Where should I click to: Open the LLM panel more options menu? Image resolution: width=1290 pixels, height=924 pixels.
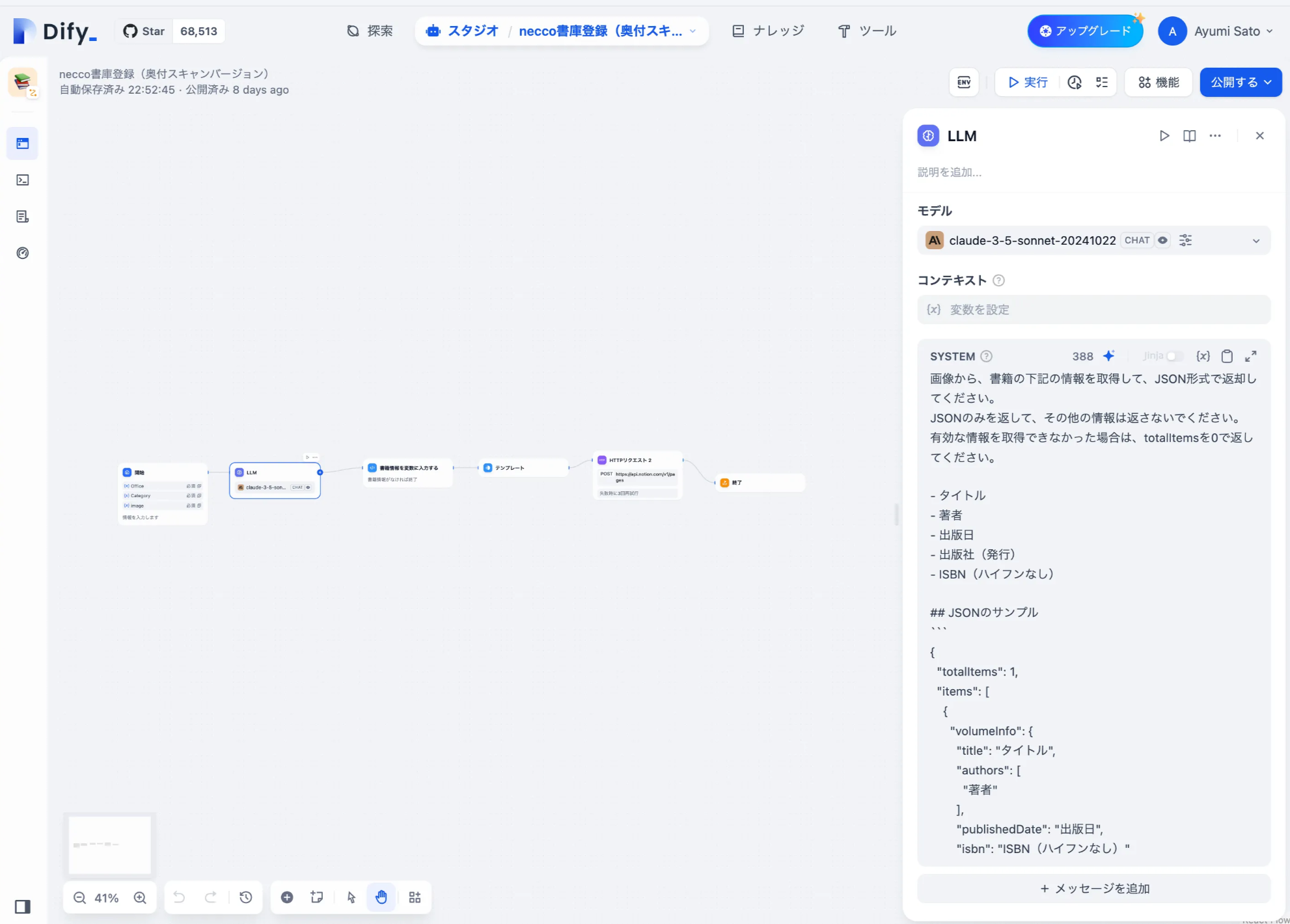click(1215, 136)
